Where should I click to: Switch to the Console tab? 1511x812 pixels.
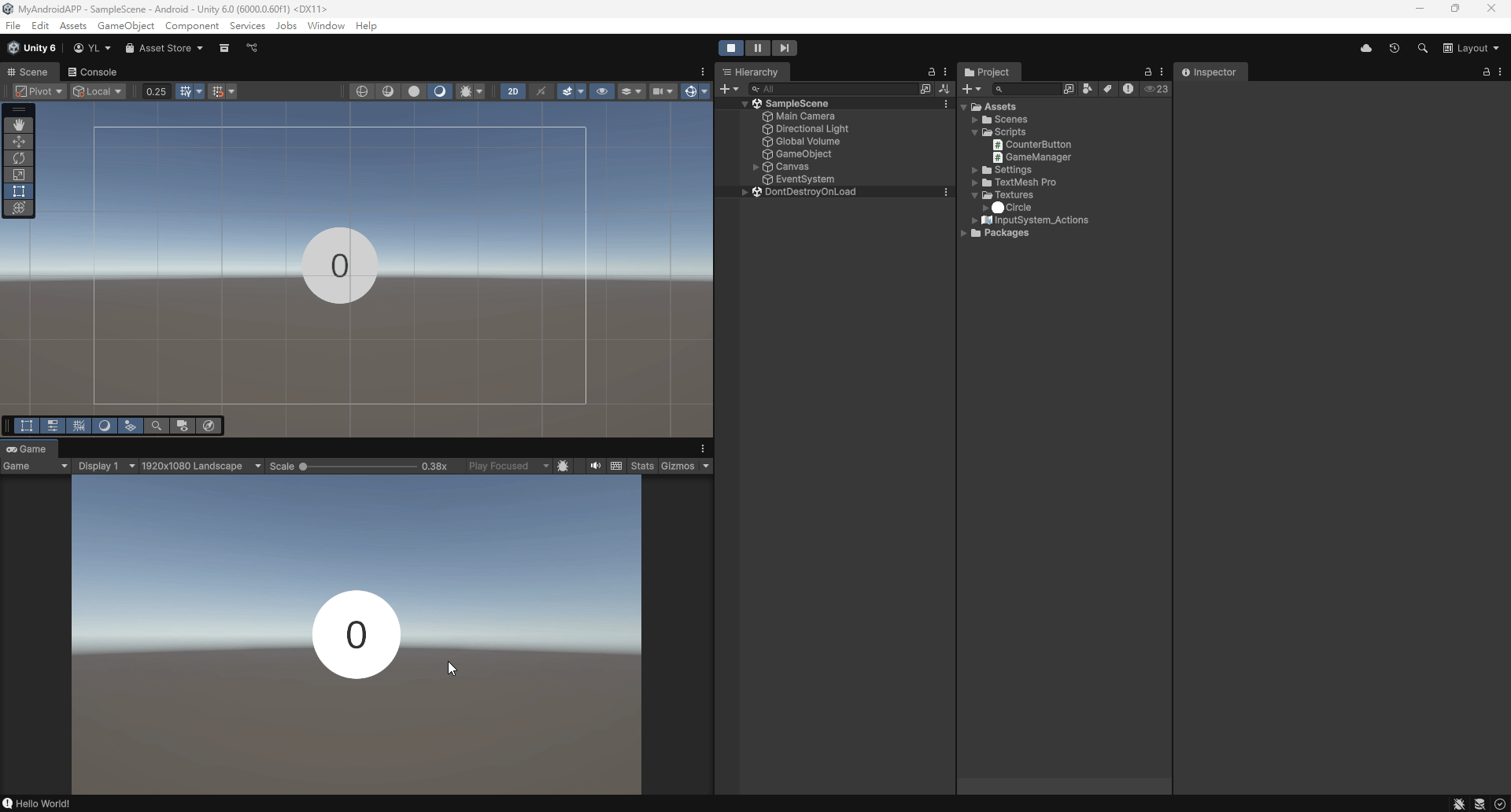[x=92, y=72]
